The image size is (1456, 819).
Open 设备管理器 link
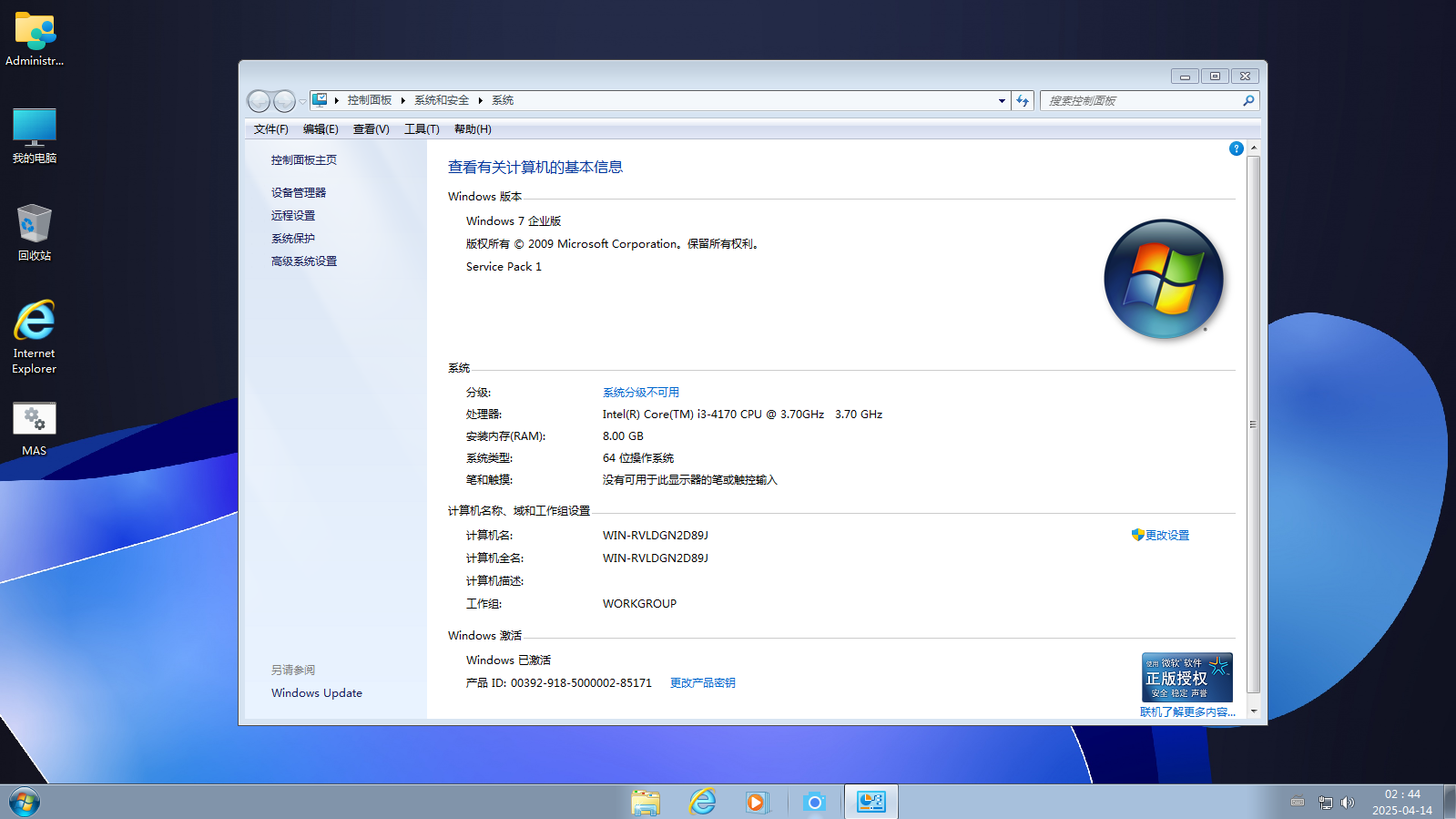(x=299, y=193)
